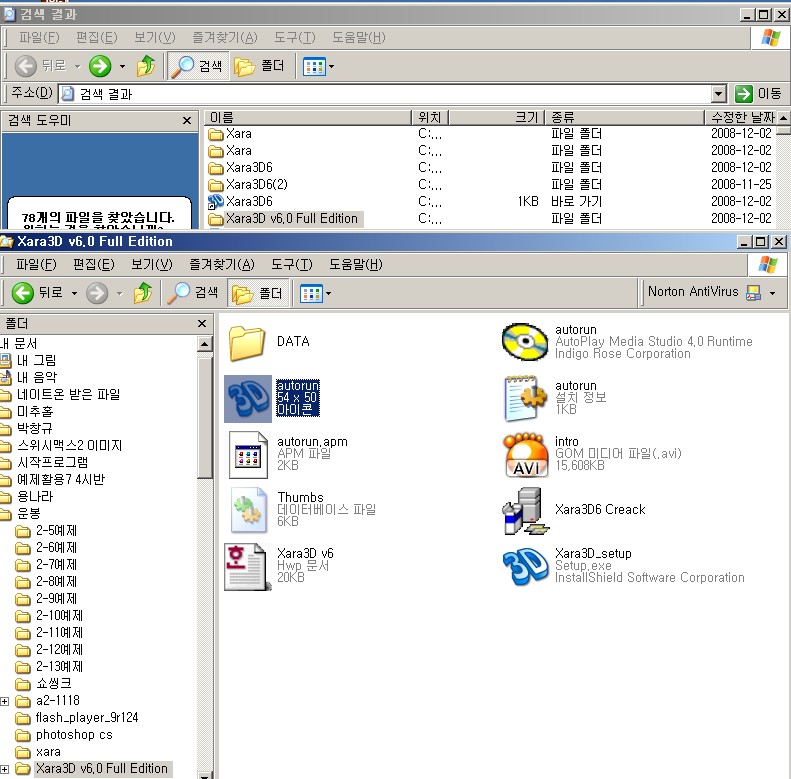The width and height of the screenshot is (791, 779).
Task: Open autorun AutoPlay Media Studio runtime
Action: tap(525, 342)
